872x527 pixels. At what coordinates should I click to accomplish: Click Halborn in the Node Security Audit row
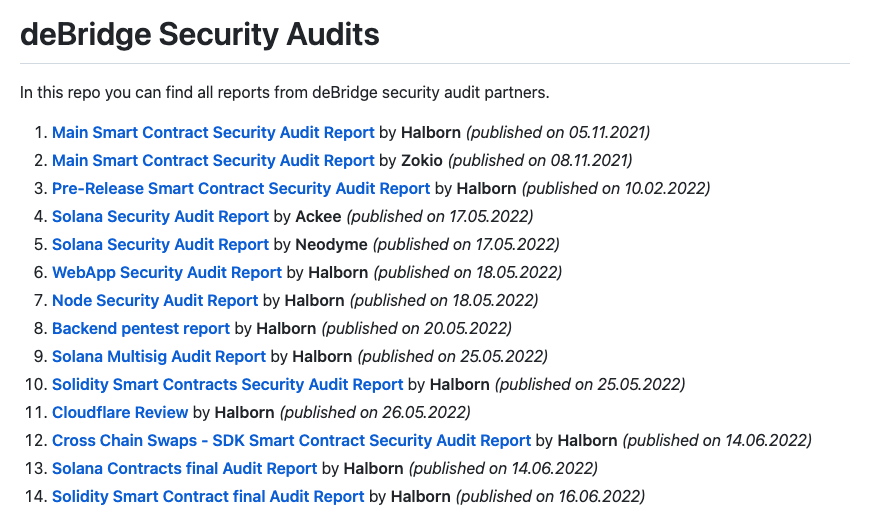click(315, 300)
